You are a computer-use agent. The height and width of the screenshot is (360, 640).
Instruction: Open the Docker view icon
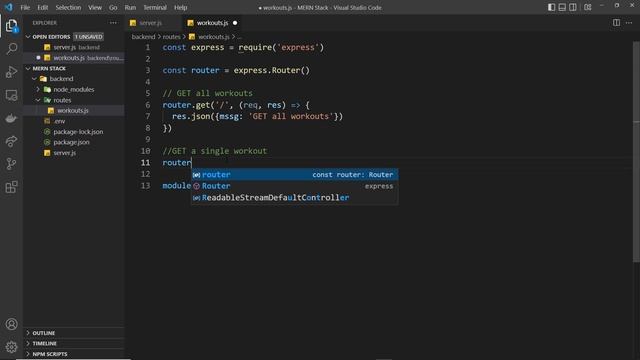coord(11,118)
